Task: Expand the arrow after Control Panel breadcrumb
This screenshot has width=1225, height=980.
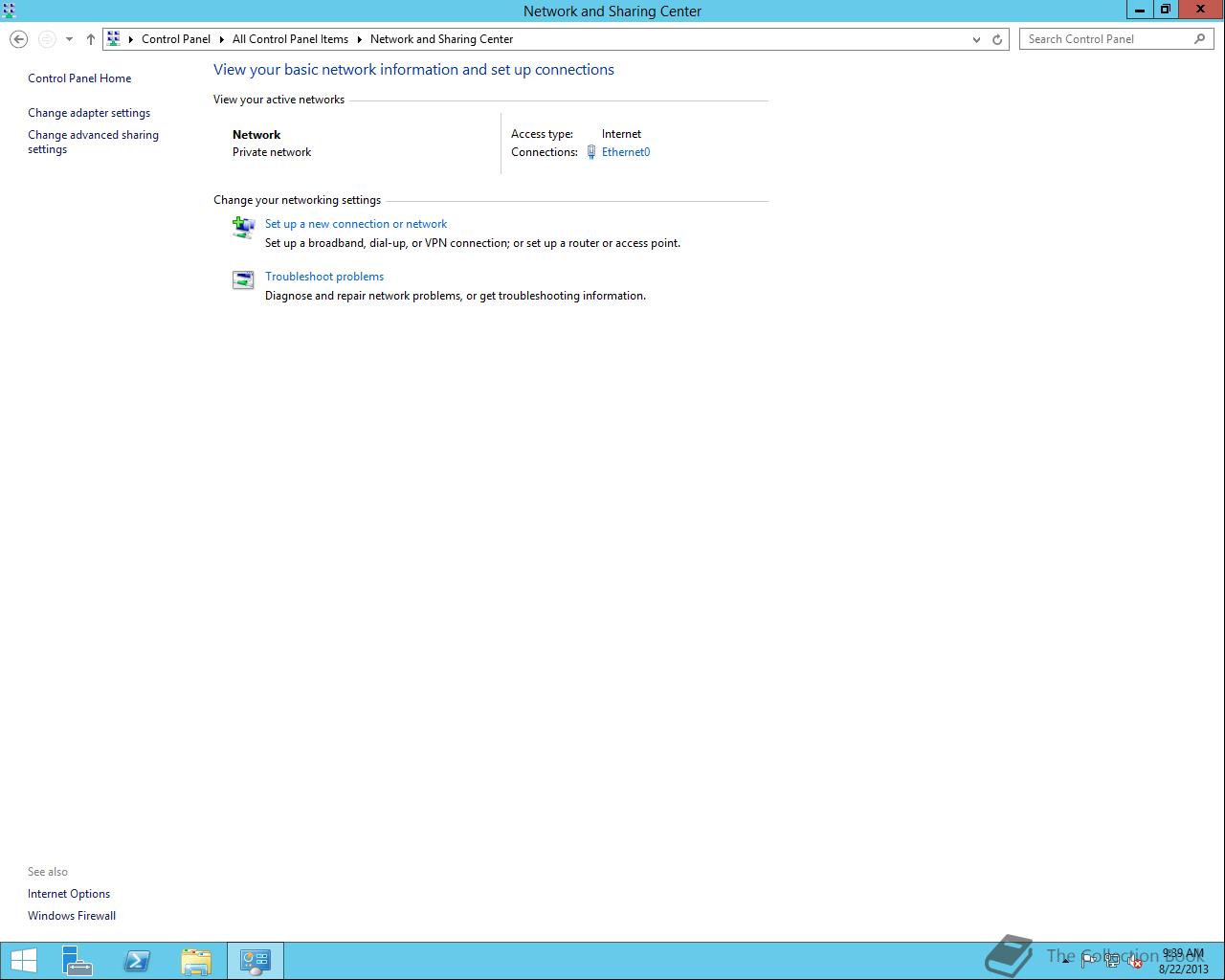Action: [x=221, y=39]
